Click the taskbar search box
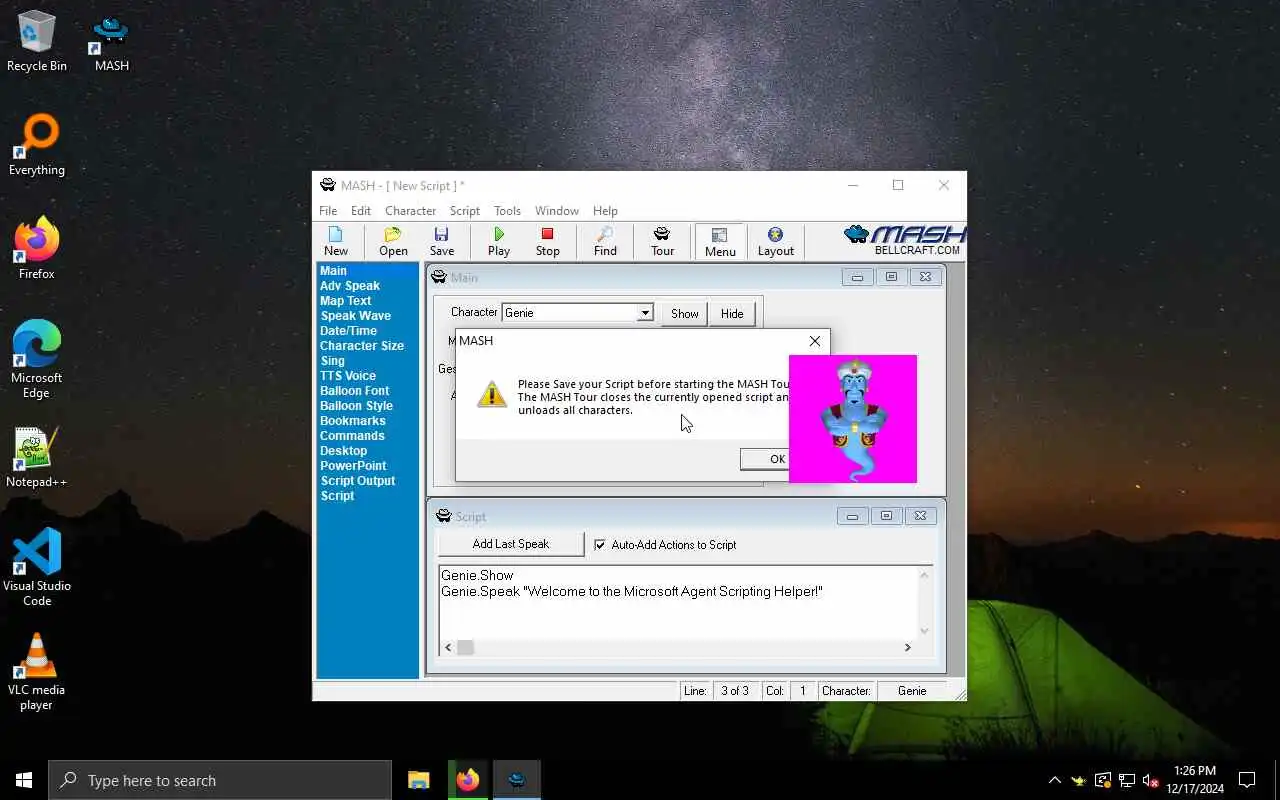1280x800 pixels. [x=220, y=780]
